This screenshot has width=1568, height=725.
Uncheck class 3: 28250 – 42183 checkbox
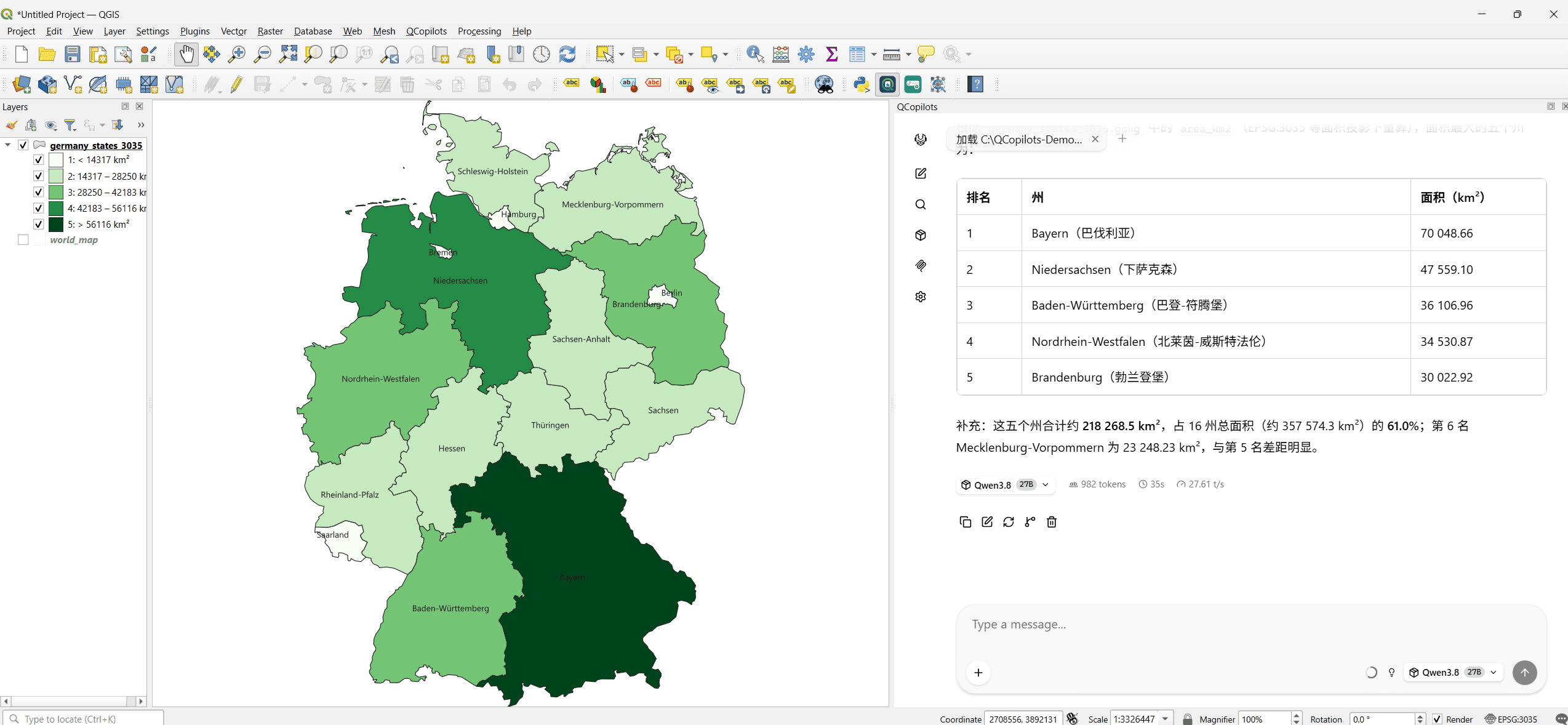point(38,192)
